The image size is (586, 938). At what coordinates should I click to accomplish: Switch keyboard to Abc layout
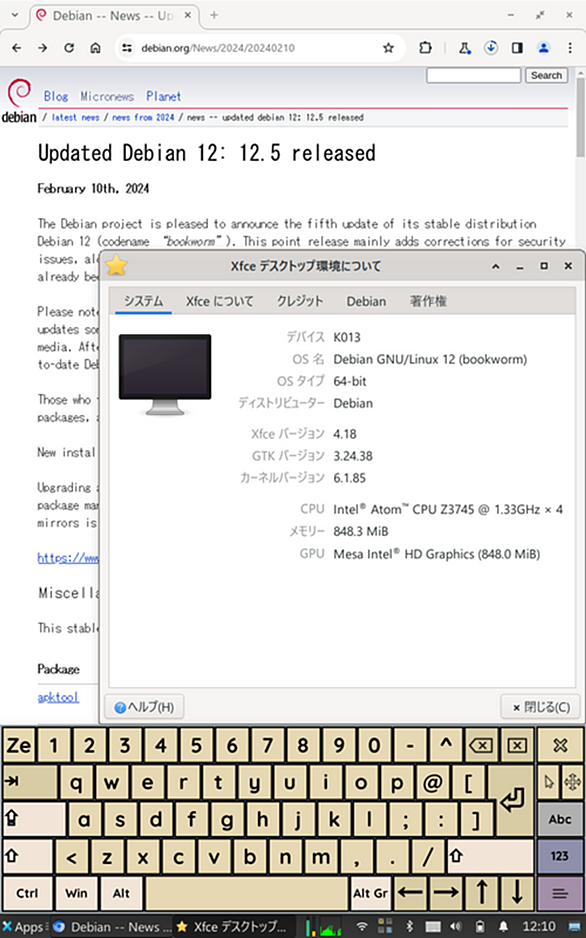click(560, 819)
